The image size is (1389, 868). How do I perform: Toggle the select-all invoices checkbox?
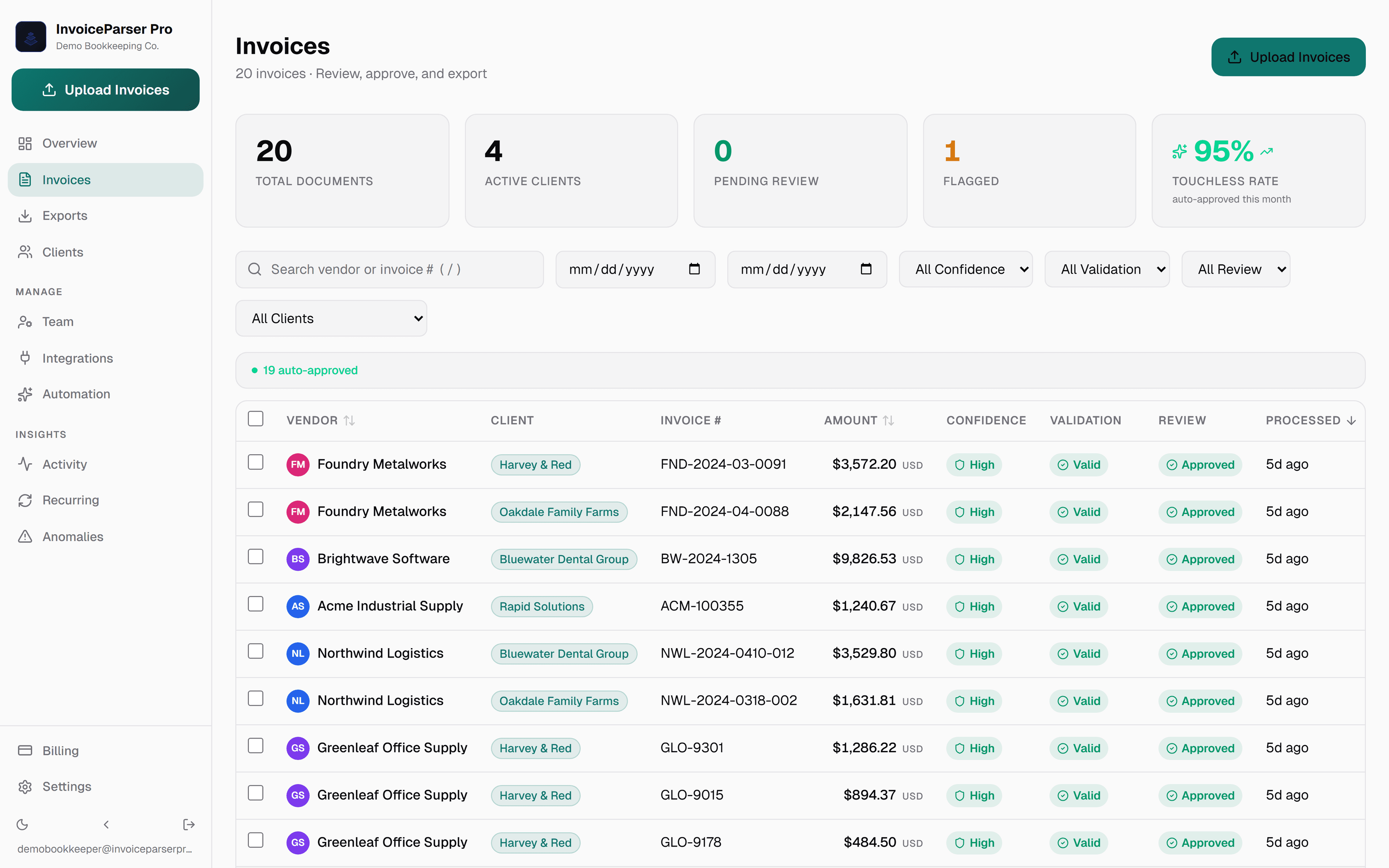pos(255,418)
